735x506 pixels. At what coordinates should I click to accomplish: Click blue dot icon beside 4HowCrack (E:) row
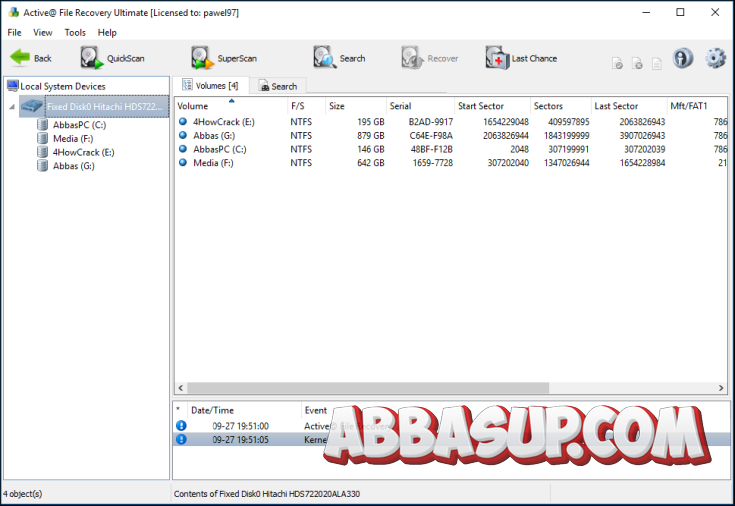(x=183, y=121)
